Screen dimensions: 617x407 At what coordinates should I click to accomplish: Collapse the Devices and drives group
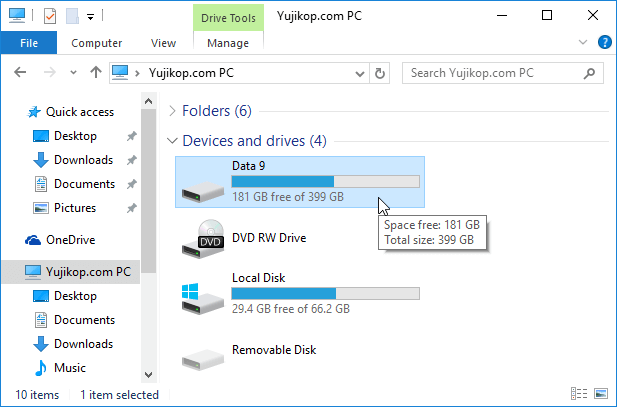point(172,141)
